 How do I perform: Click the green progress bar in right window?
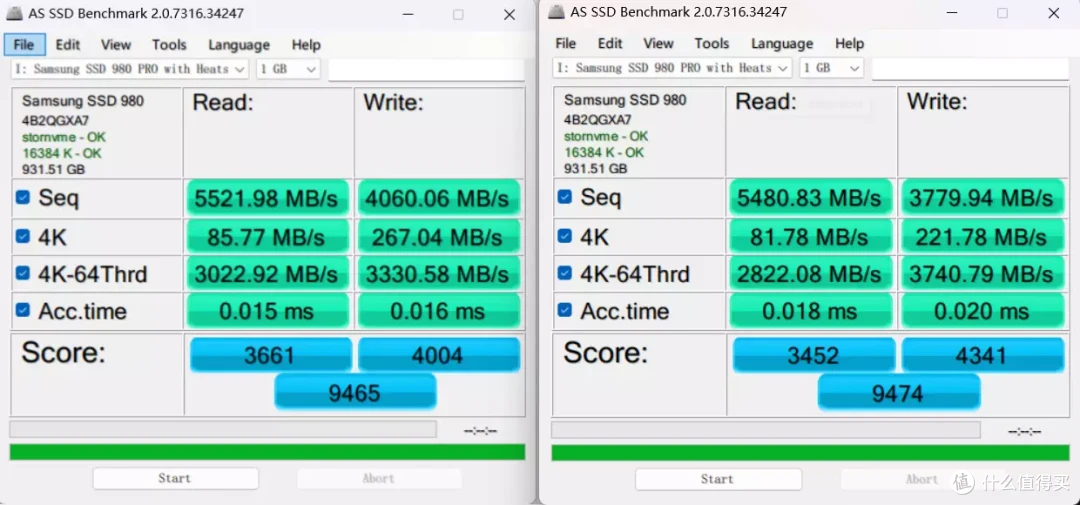(810, 453)
